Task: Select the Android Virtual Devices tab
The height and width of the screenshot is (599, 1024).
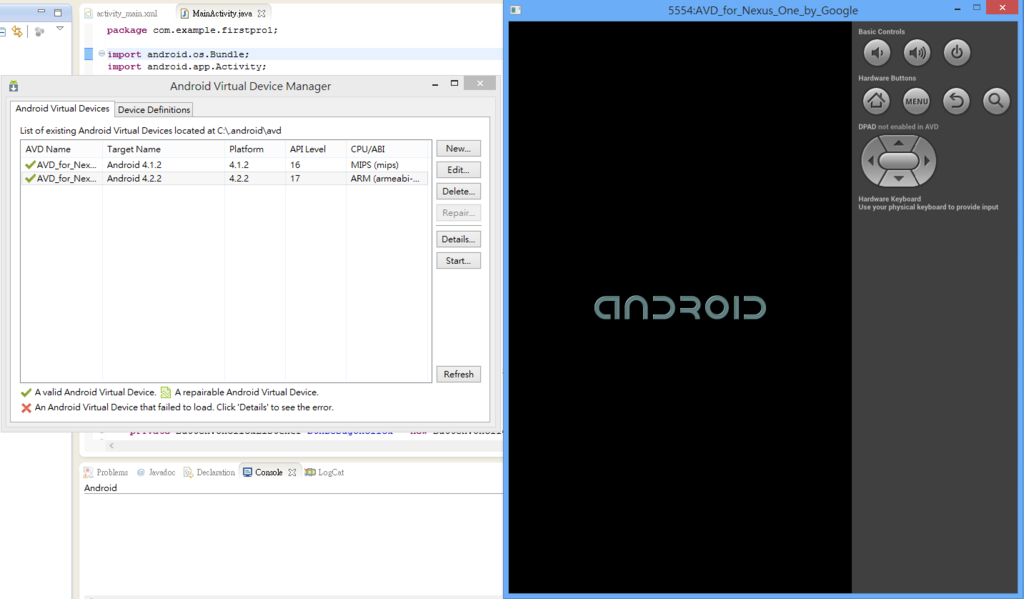Action: pyautogui.click(x=62, y=108)
